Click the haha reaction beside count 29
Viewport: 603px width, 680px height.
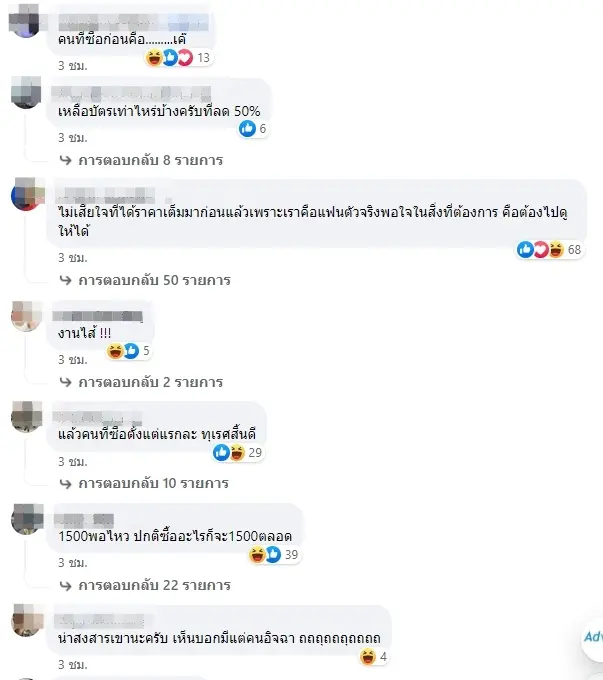[x=237, y=452]
